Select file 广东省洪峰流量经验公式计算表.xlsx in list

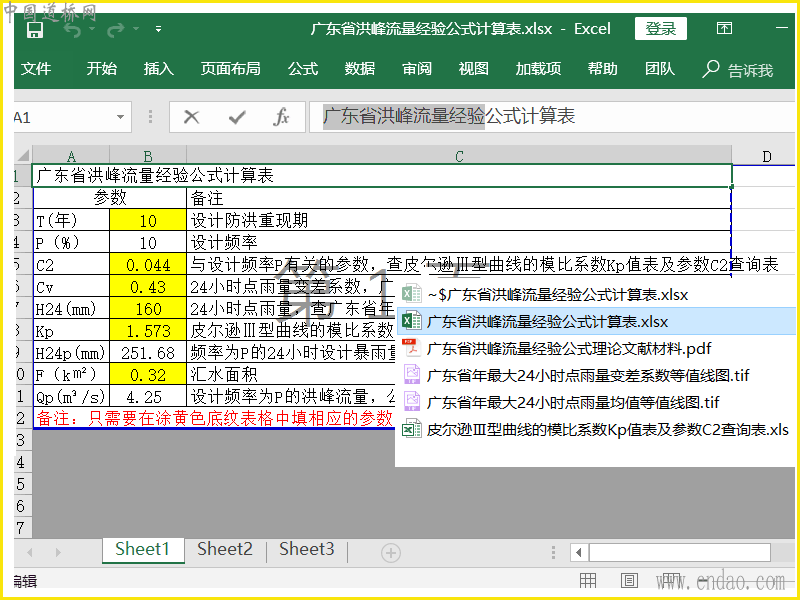[x=596, y=321]
